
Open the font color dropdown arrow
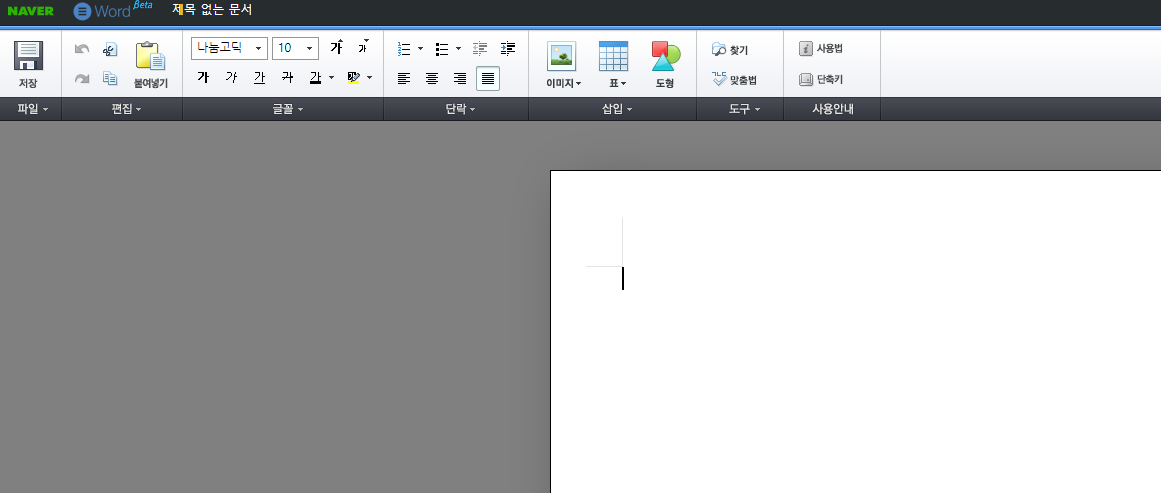tap(331, 77)
